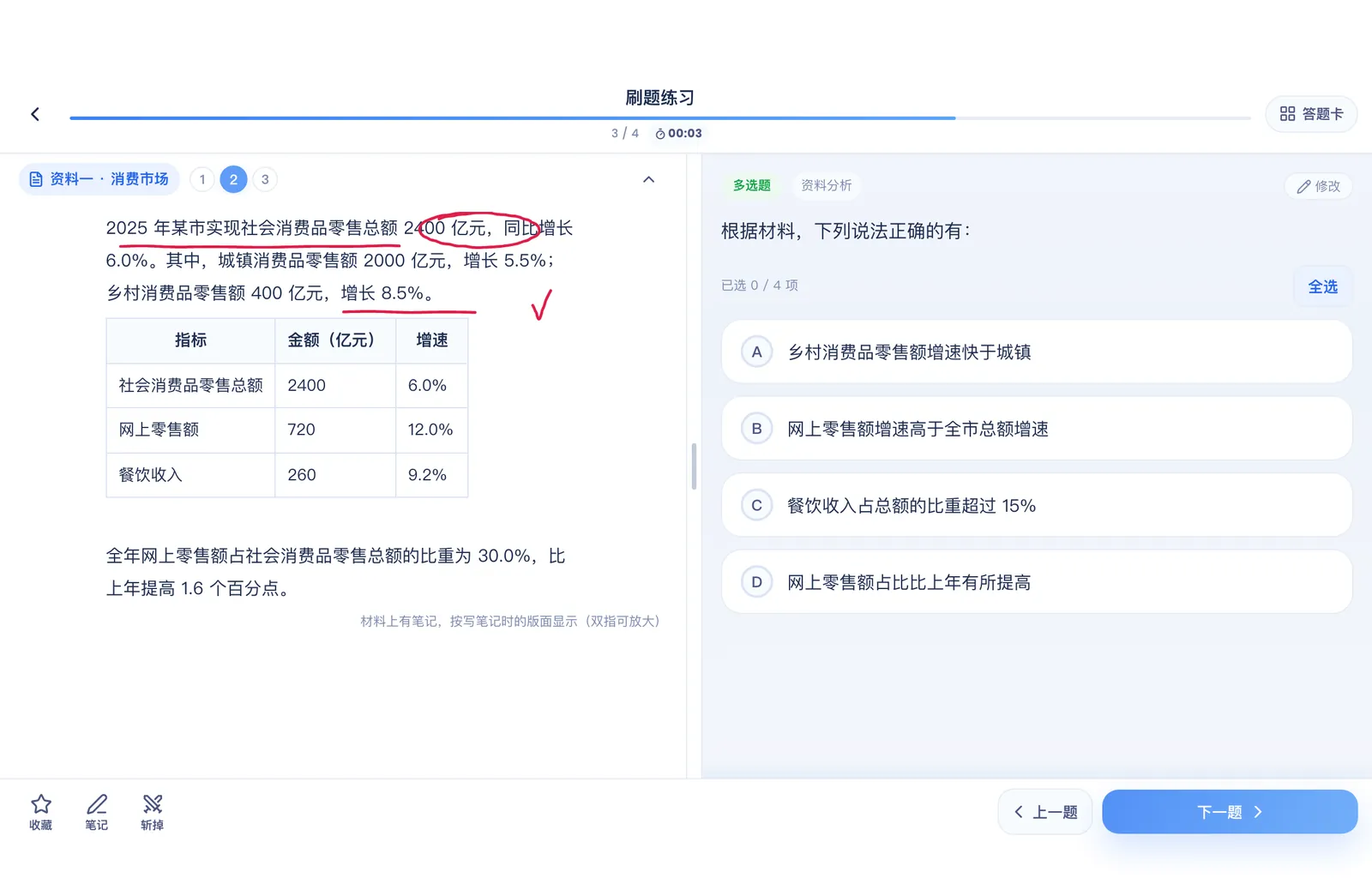Open the 答题卡 answer sheet
The image size is (1372, 884).
coord(1311,114)
